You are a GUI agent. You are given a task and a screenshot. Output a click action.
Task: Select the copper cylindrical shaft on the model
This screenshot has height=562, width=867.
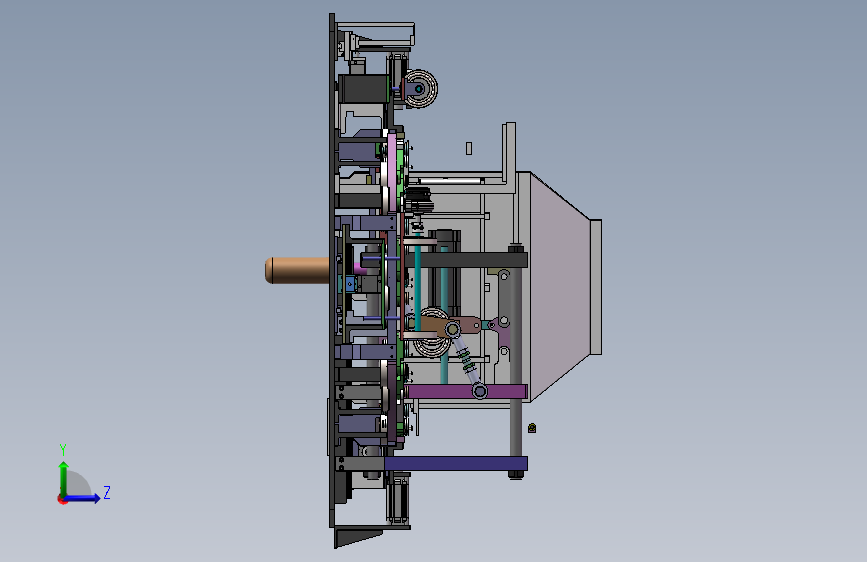(297, 270)
